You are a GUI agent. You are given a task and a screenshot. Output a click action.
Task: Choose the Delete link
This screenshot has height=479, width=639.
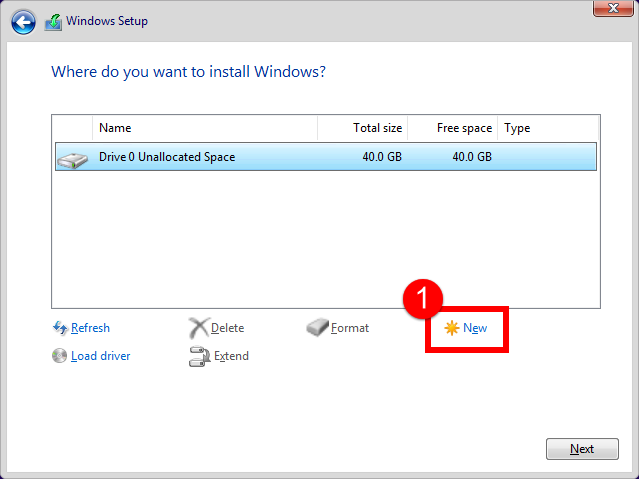227,328
